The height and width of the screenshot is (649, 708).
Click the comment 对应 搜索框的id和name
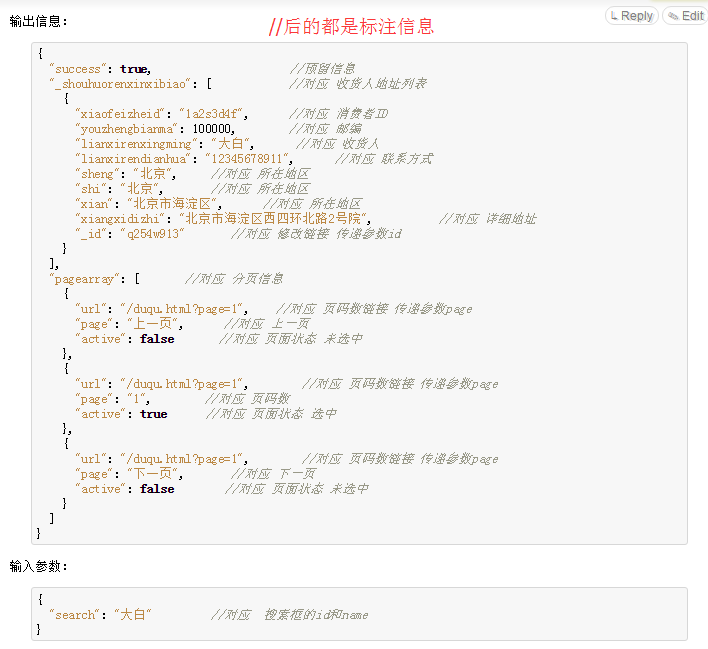(292, 615)
